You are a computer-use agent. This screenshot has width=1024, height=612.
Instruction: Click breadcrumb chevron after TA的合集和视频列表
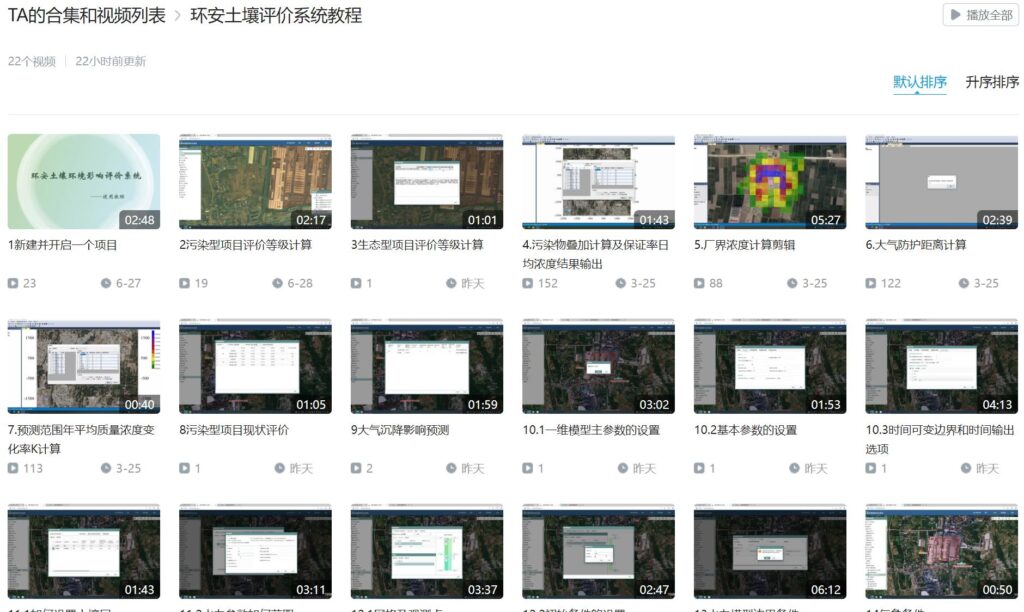pyautogui.click(x=178, y=16)
